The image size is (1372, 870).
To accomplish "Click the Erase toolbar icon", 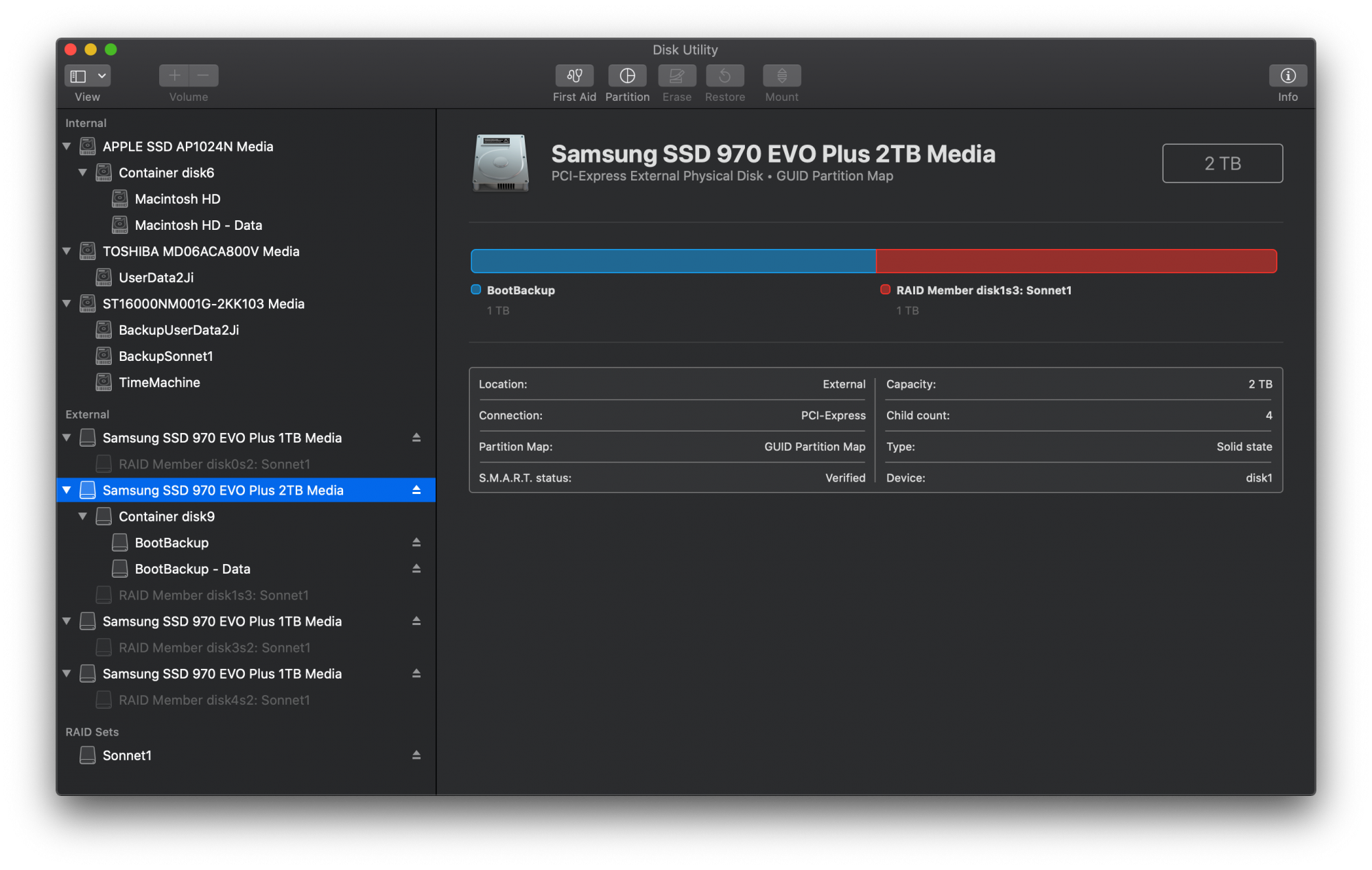I will click(676, 75).
